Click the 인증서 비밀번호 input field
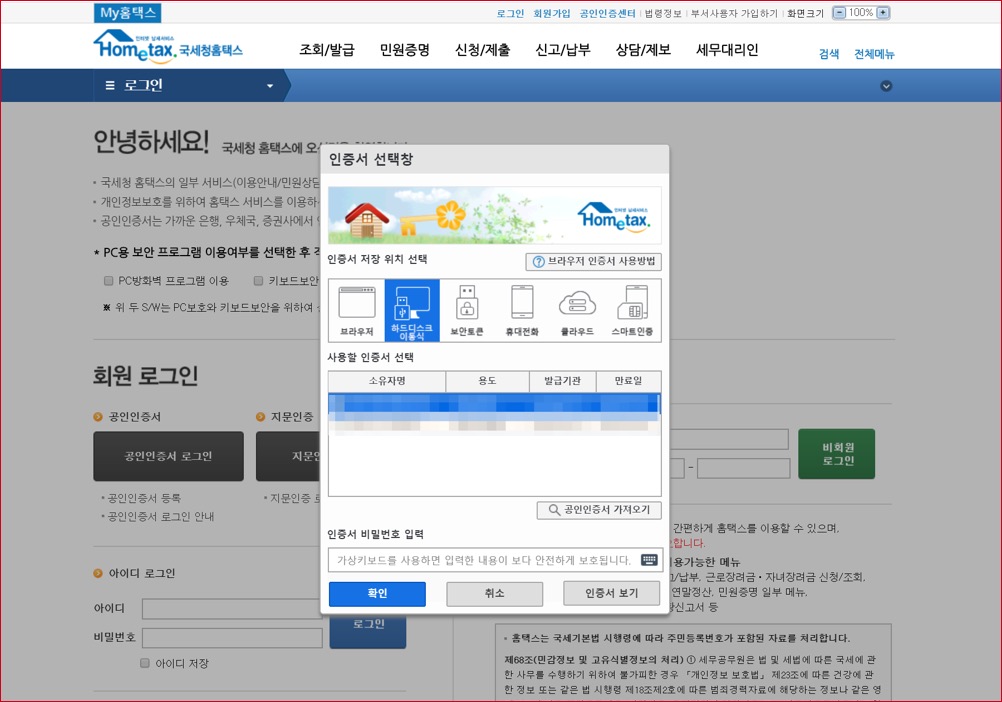 click(495, 560)
